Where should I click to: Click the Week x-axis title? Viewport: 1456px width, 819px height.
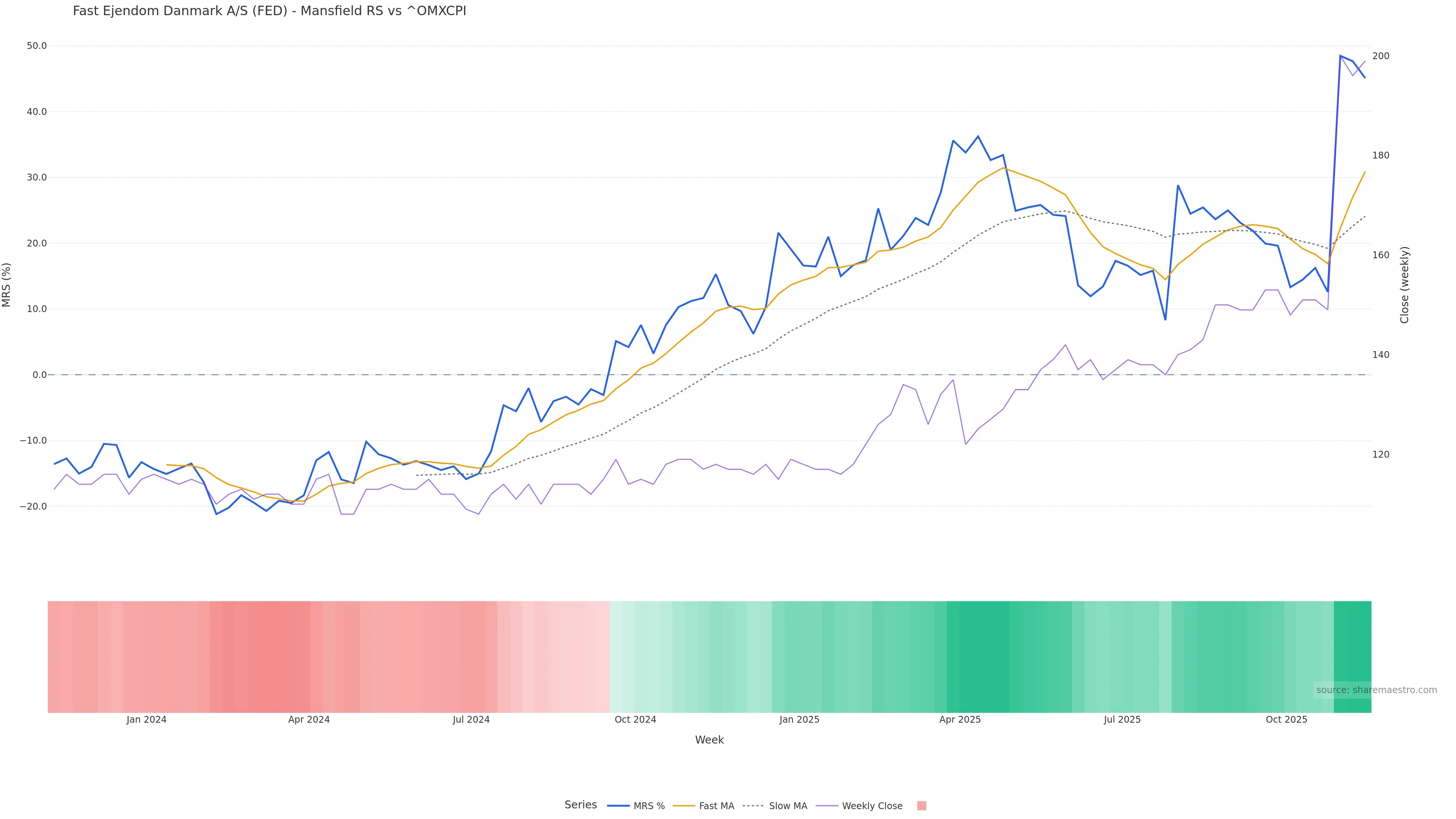coord(709,741)
